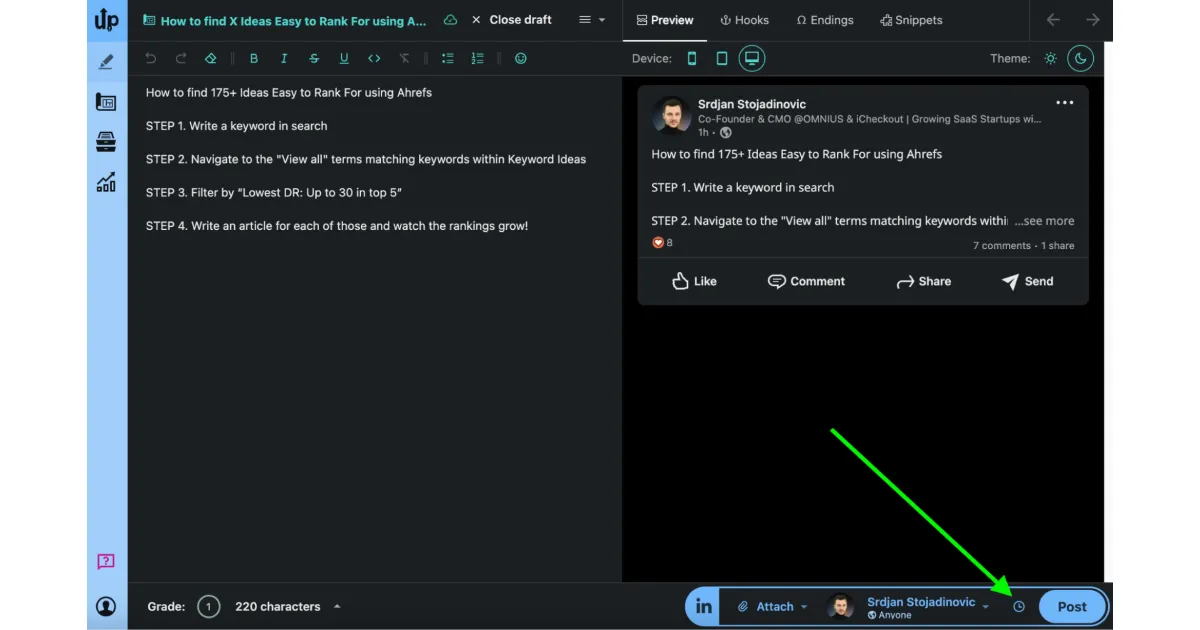1200x630 pixels.
Task: Click the preview profile avatar
Action: click(x=671, y=116)
